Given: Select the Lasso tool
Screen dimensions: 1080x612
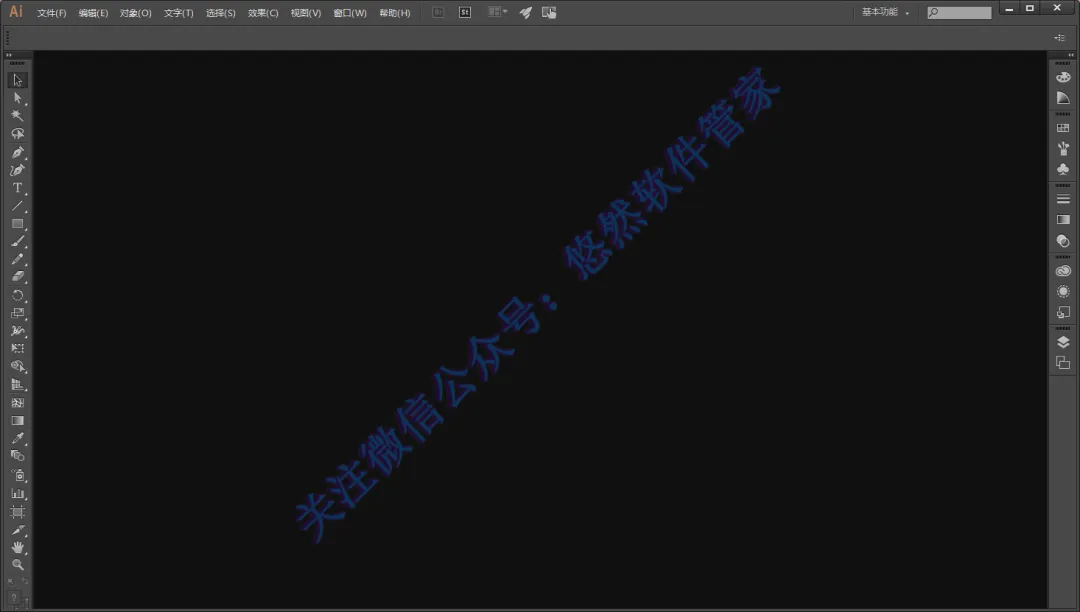Looking at the screenshot, I should coord(17,134).
